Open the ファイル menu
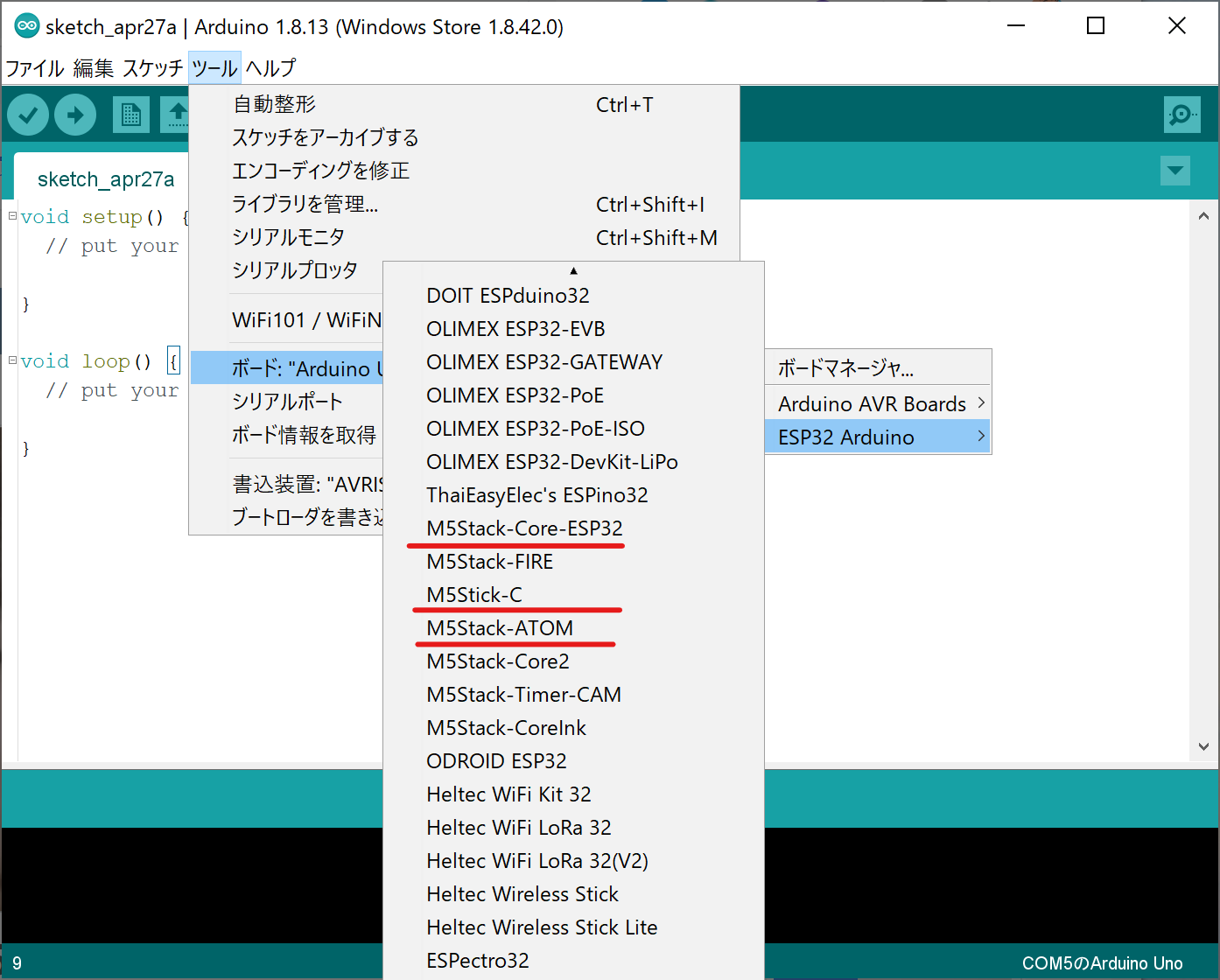Image resolution: width=1220 pixels, height=980 pixels. click(35, 68)
